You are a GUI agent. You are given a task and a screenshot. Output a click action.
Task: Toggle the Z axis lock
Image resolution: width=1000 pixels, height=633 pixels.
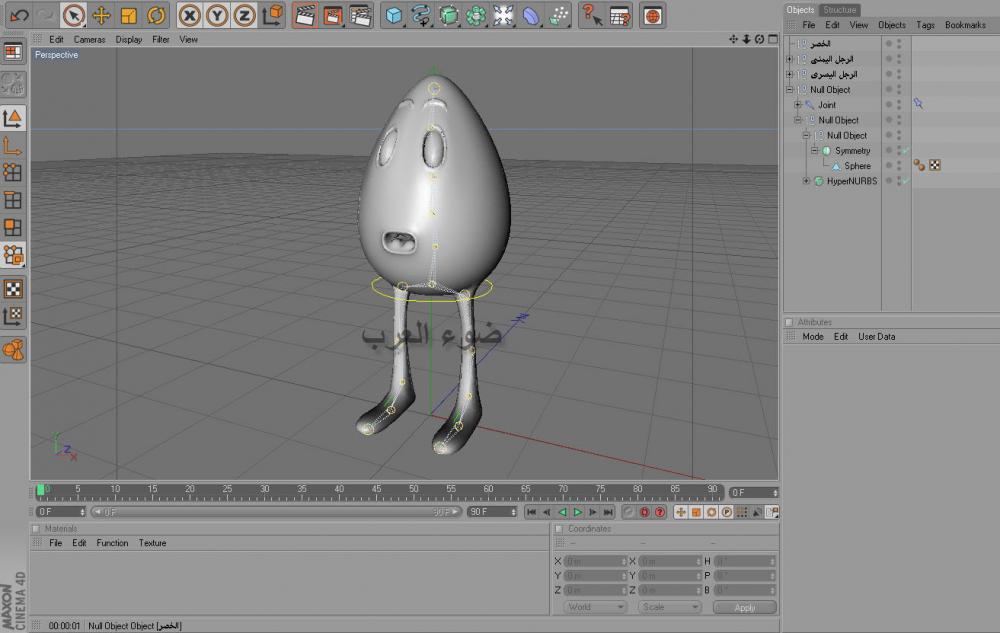click(244, 16)
